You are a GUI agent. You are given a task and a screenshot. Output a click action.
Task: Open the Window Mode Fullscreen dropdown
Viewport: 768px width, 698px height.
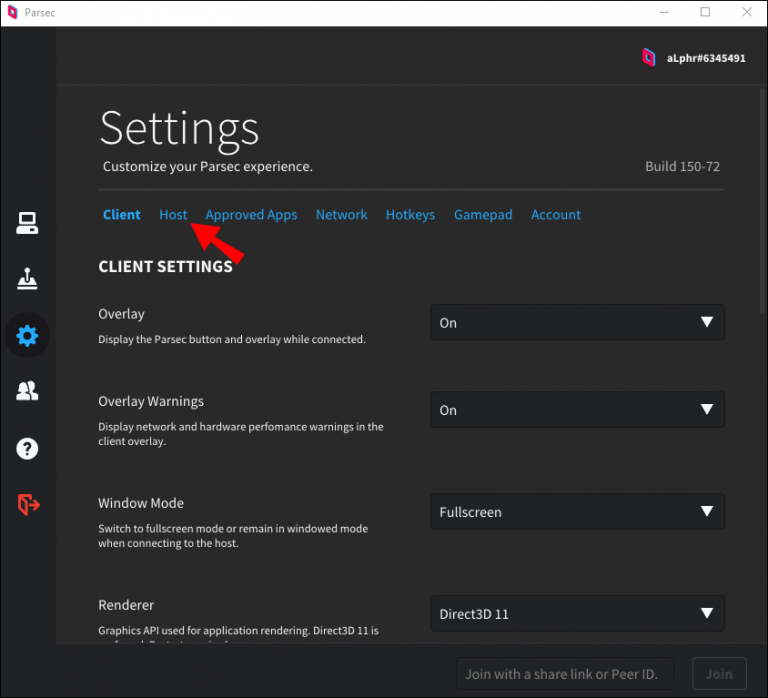(577, 512)
